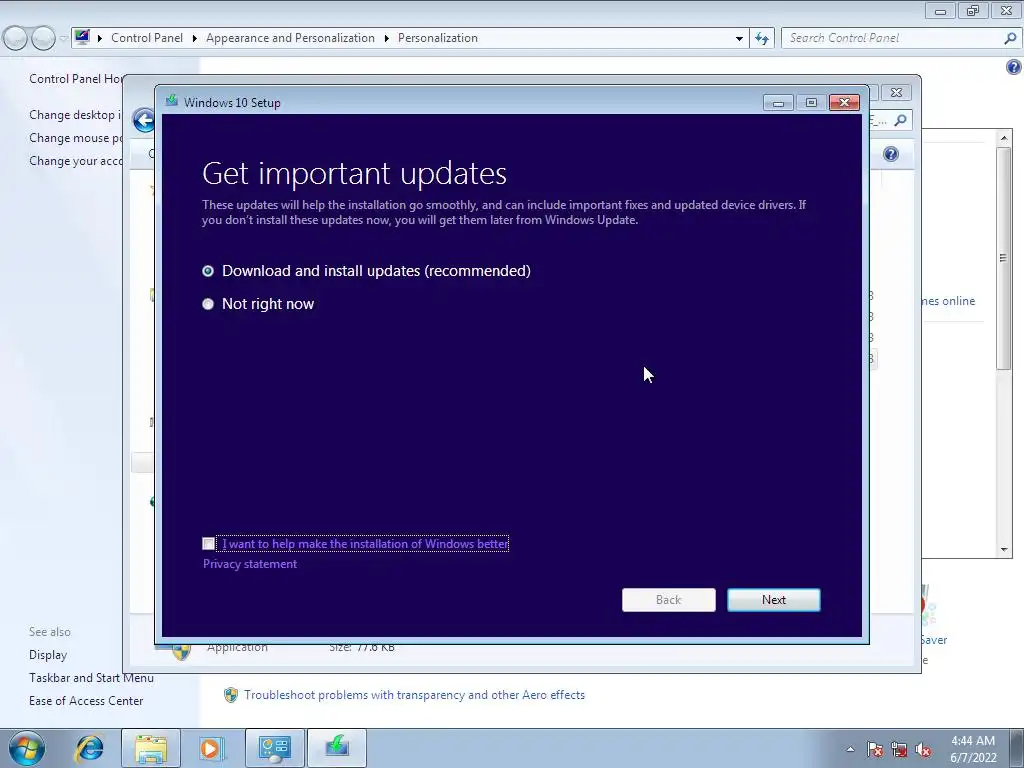This screenshot has height=768, width=1024.
Task: Click the Search Control Panel field
Action: (893, 38)
